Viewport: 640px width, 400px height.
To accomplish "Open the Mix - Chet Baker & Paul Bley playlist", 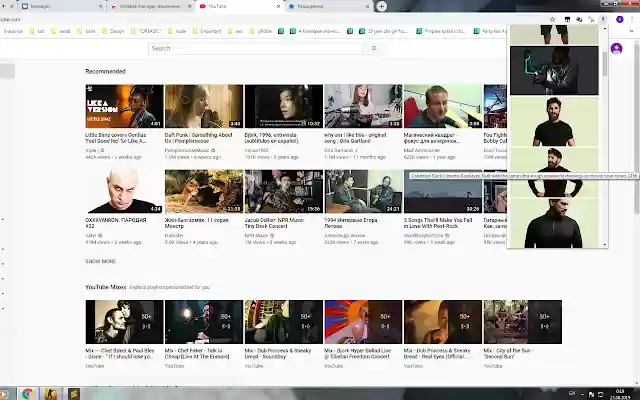I will click(x=124, y=322).
